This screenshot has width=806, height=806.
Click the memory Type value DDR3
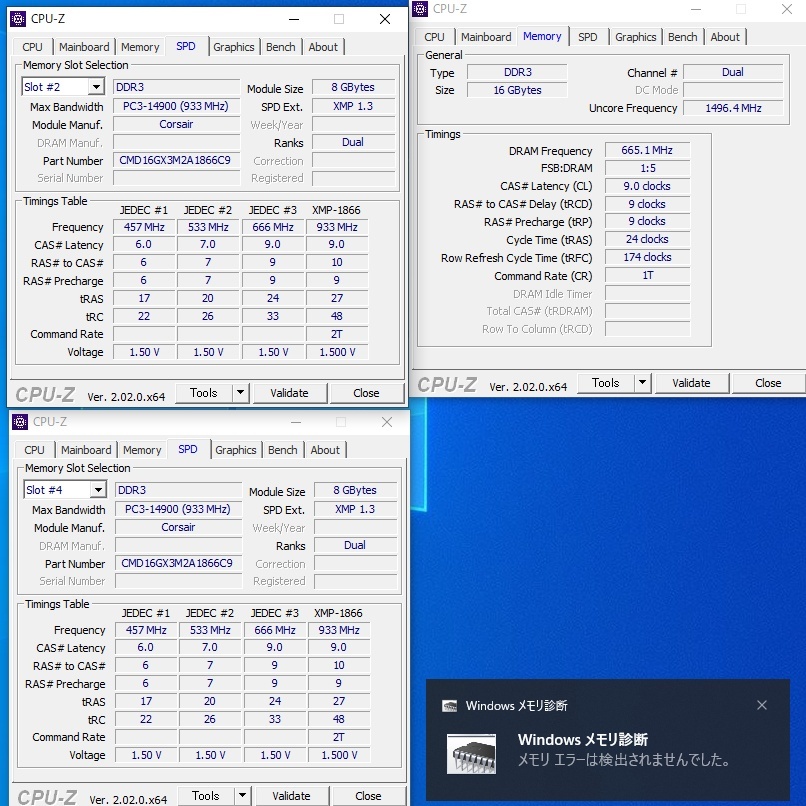(517, 72)
